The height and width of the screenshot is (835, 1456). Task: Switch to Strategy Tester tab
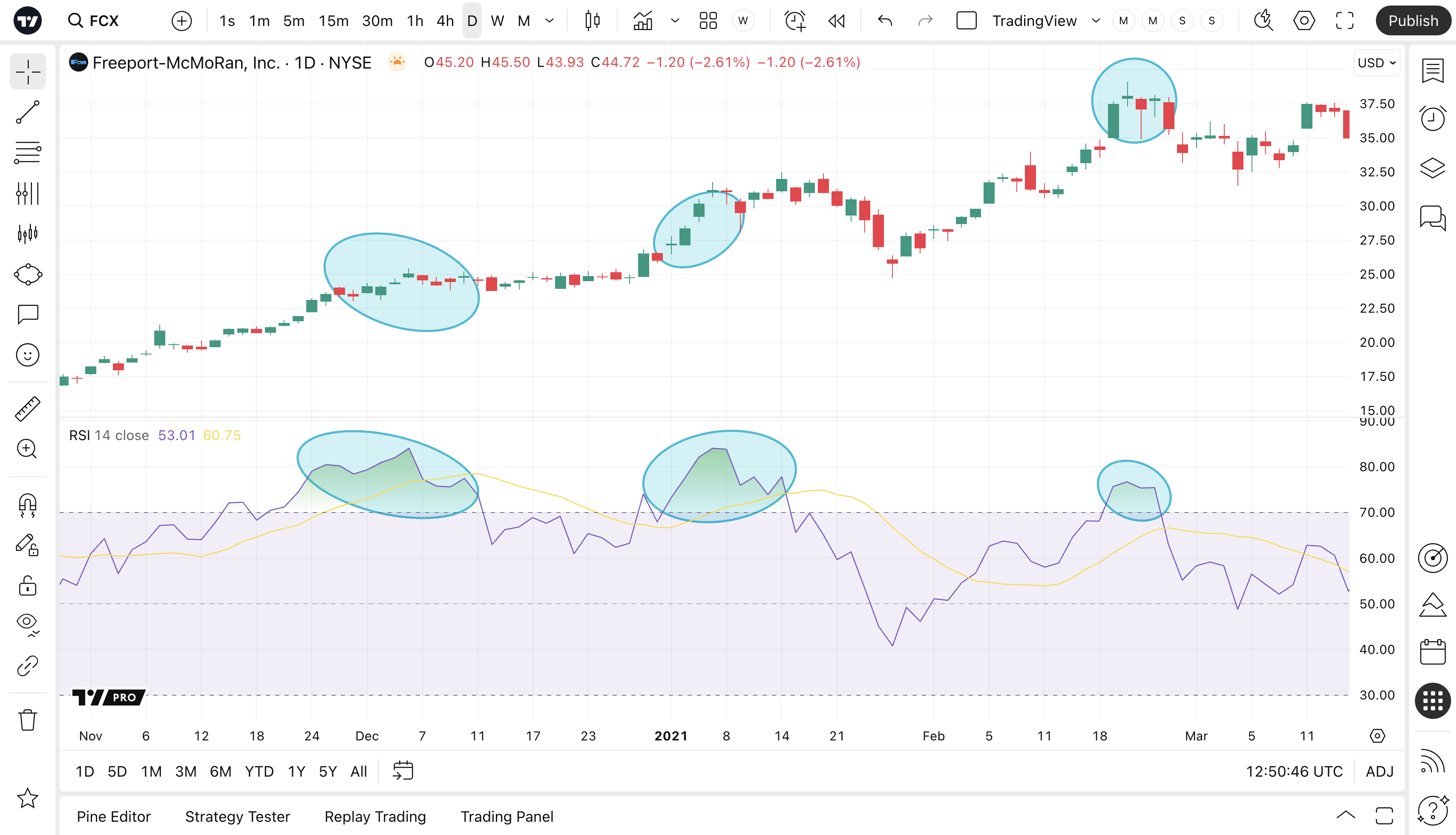[237, 816]
